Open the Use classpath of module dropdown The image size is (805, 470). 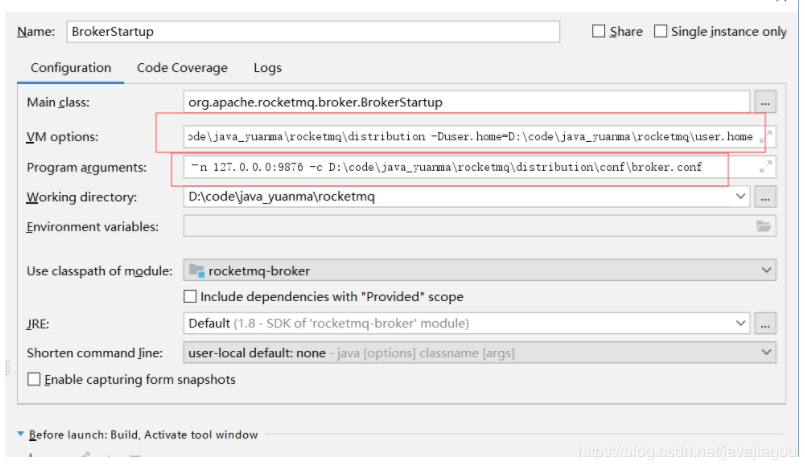(480, 270)
